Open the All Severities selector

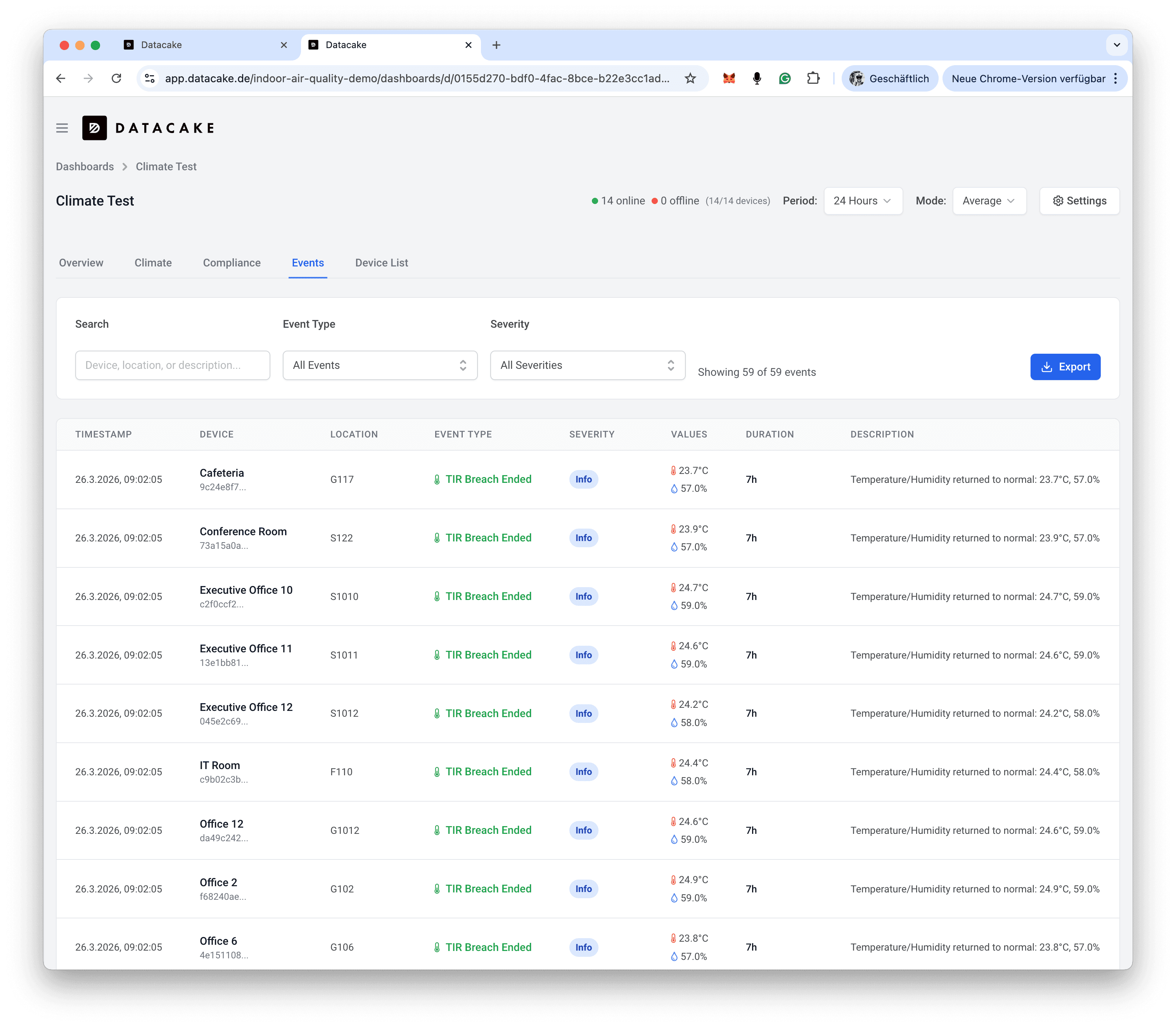coord(588,365)
